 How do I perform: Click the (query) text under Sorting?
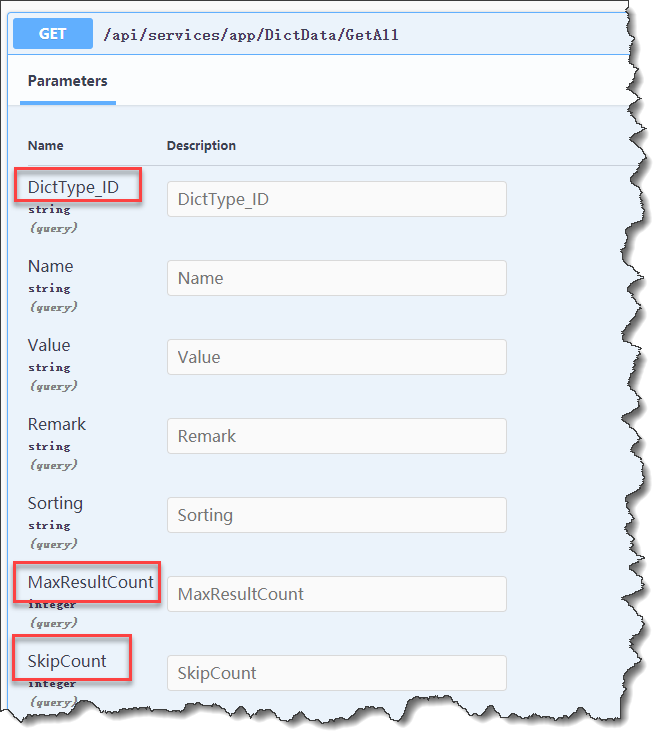click(x=54, y=544)
